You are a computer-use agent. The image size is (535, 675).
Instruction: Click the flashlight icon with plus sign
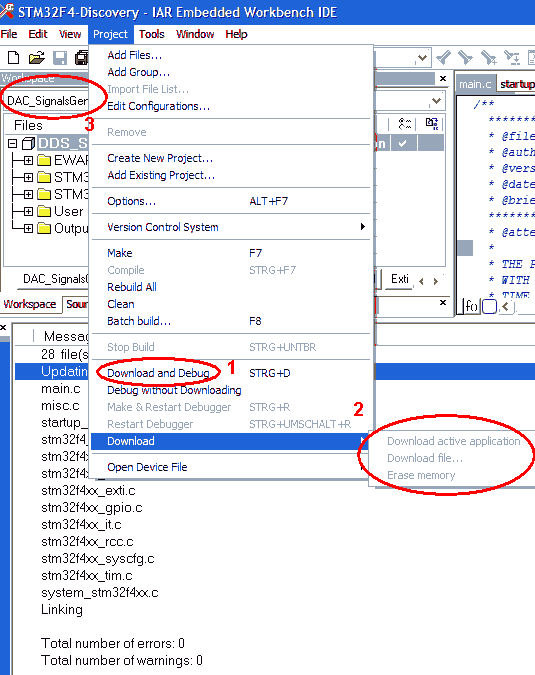click(489, 57)
